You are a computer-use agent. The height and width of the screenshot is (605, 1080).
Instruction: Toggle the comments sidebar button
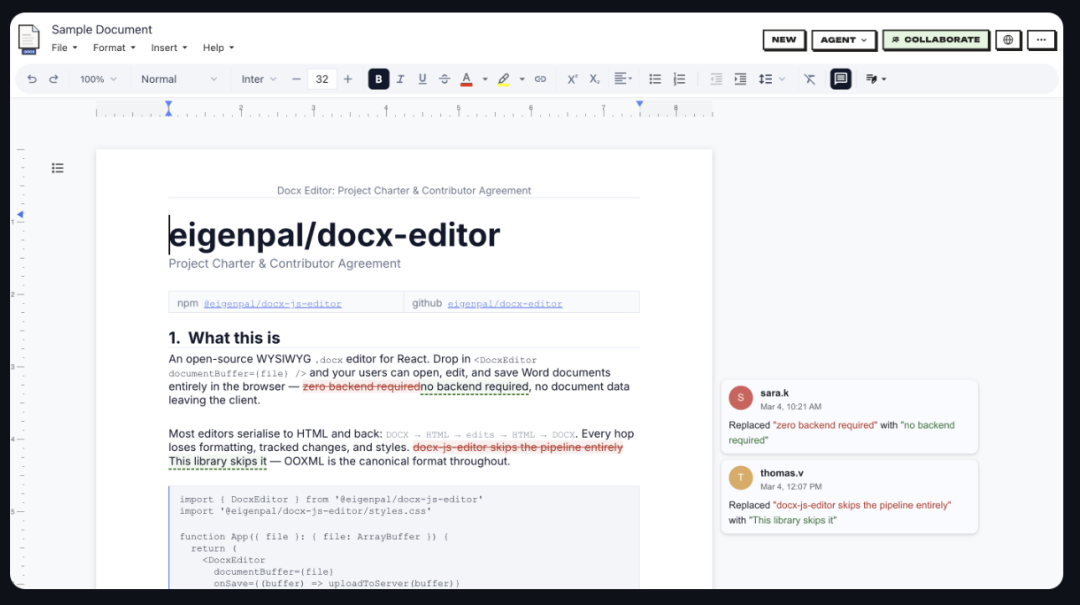point(840,79)
